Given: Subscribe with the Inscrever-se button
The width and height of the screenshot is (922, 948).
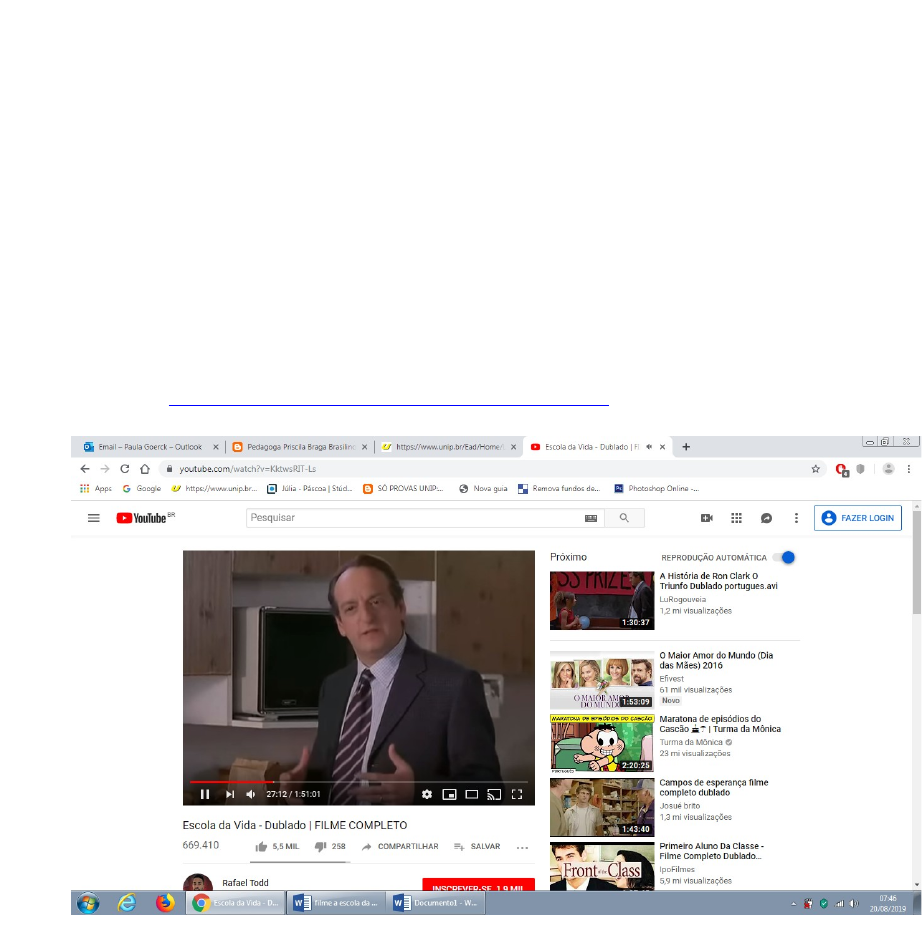Looking at the screenshot, I should 478,884.
